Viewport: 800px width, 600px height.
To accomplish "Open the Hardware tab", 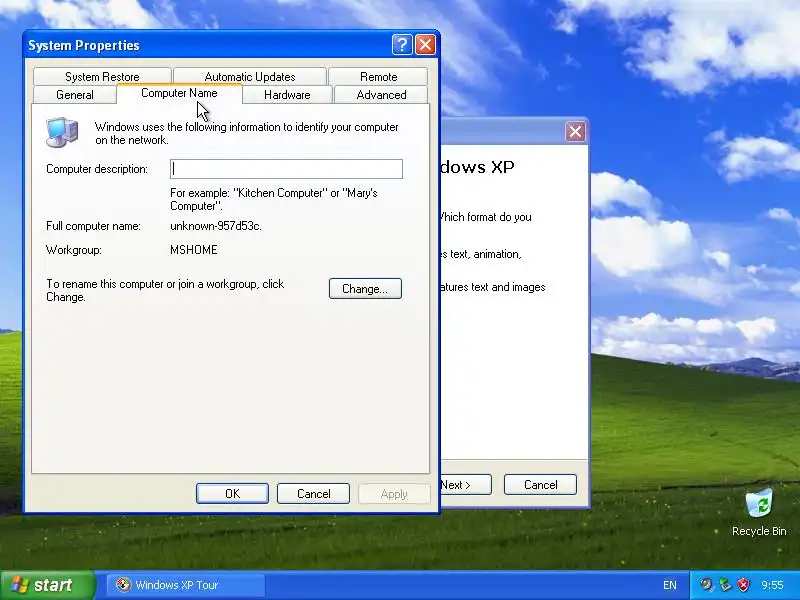I will pos(287,95).
